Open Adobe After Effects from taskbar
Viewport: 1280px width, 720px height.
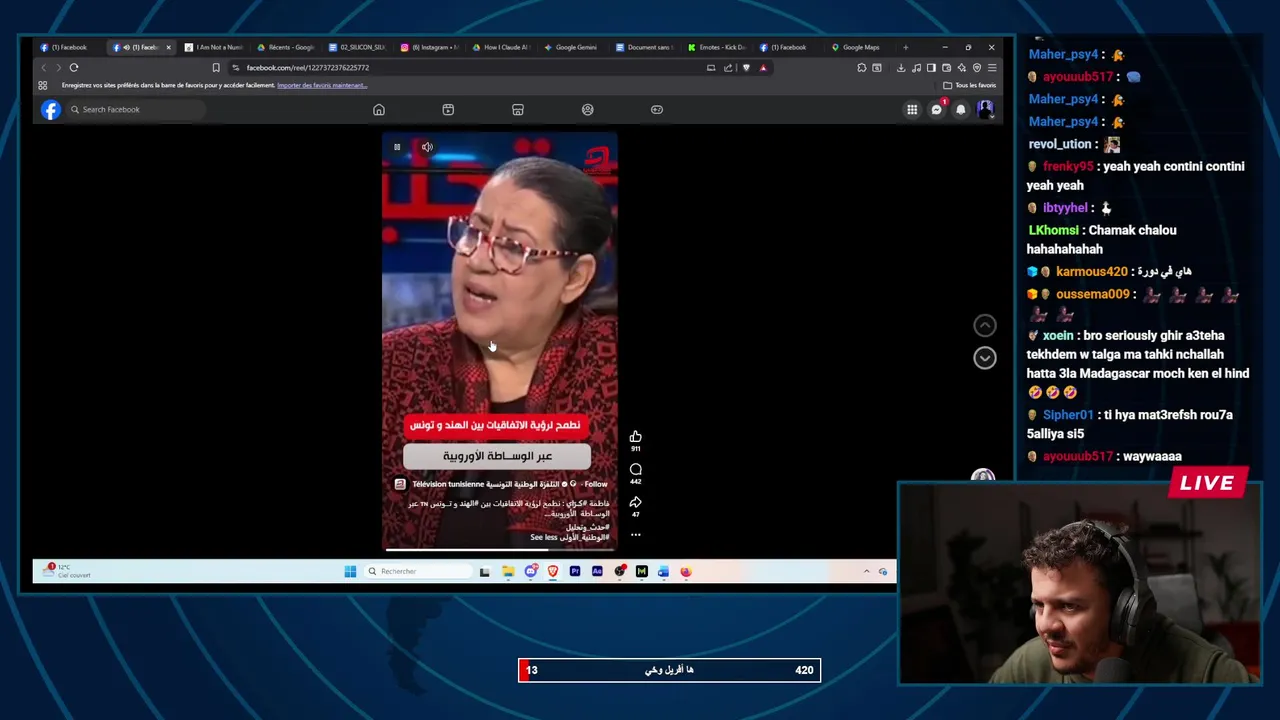tap(597, 572)
